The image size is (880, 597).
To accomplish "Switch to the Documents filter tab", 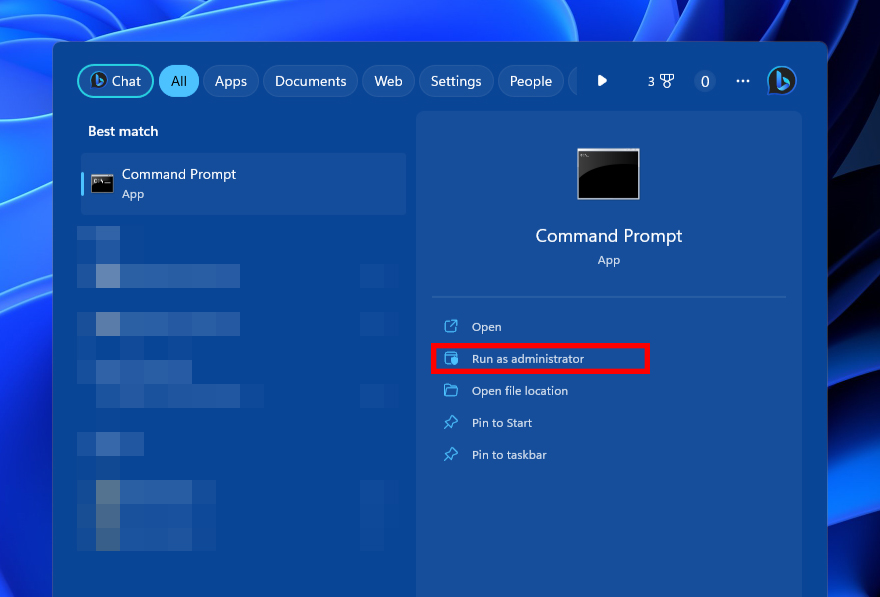I will pyautogui.click(x=310, y=81).
